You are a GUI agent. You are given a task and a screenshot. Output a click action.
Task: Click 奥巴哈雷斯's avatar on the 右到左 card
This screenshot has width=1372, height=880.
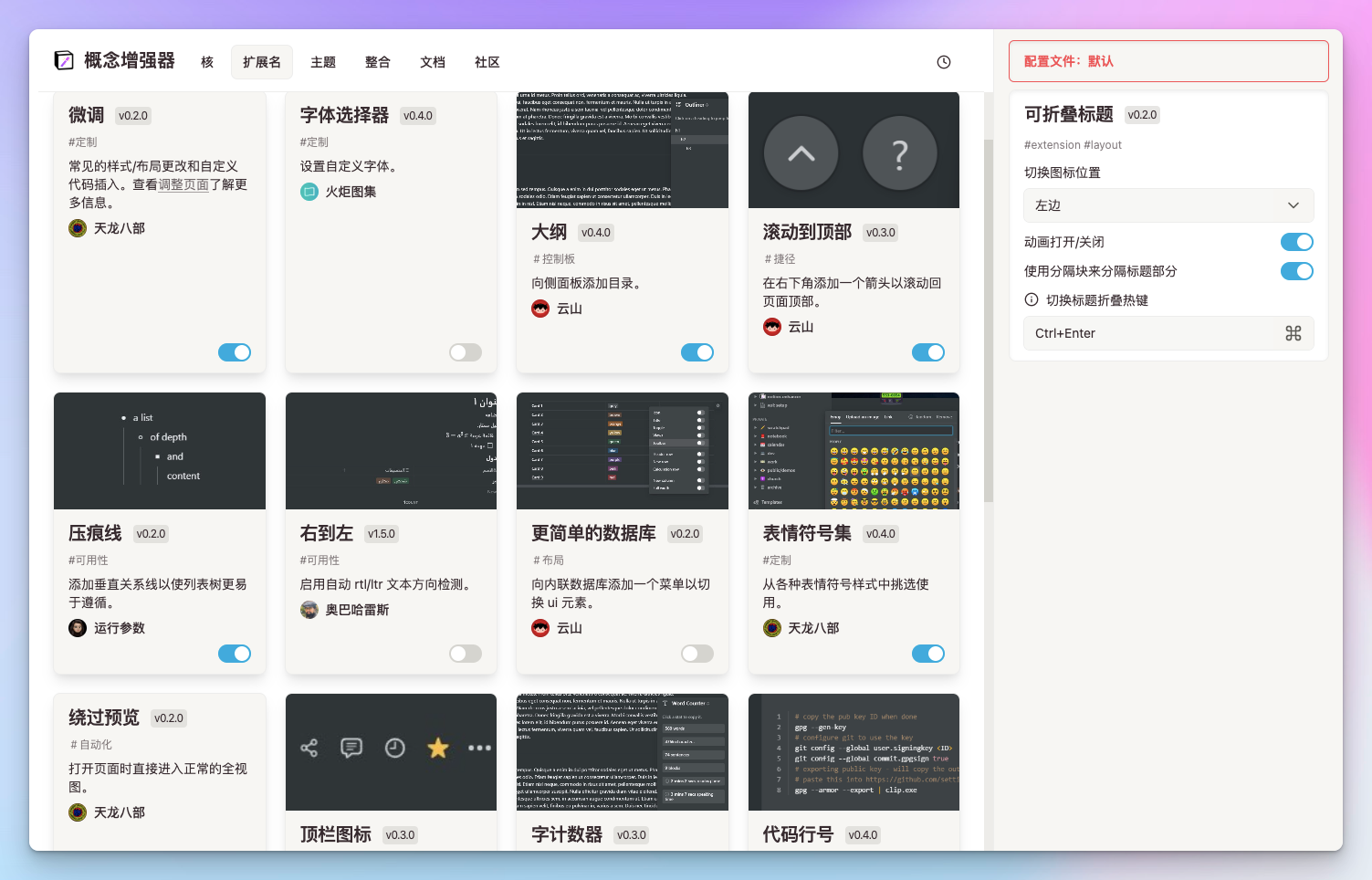click(x=309, y=609)
